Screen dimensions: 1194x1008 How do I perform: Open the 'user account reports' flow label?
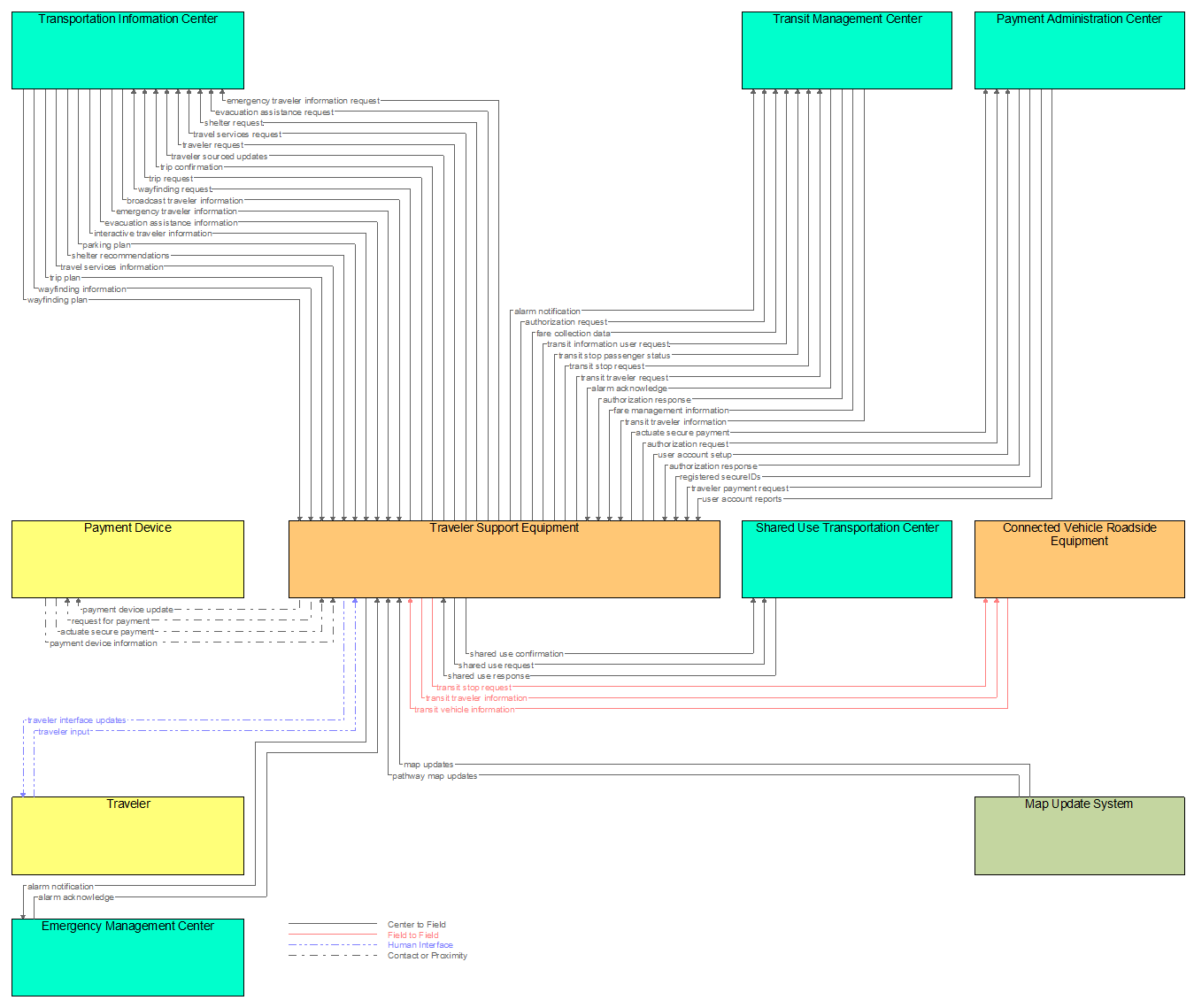742,499
